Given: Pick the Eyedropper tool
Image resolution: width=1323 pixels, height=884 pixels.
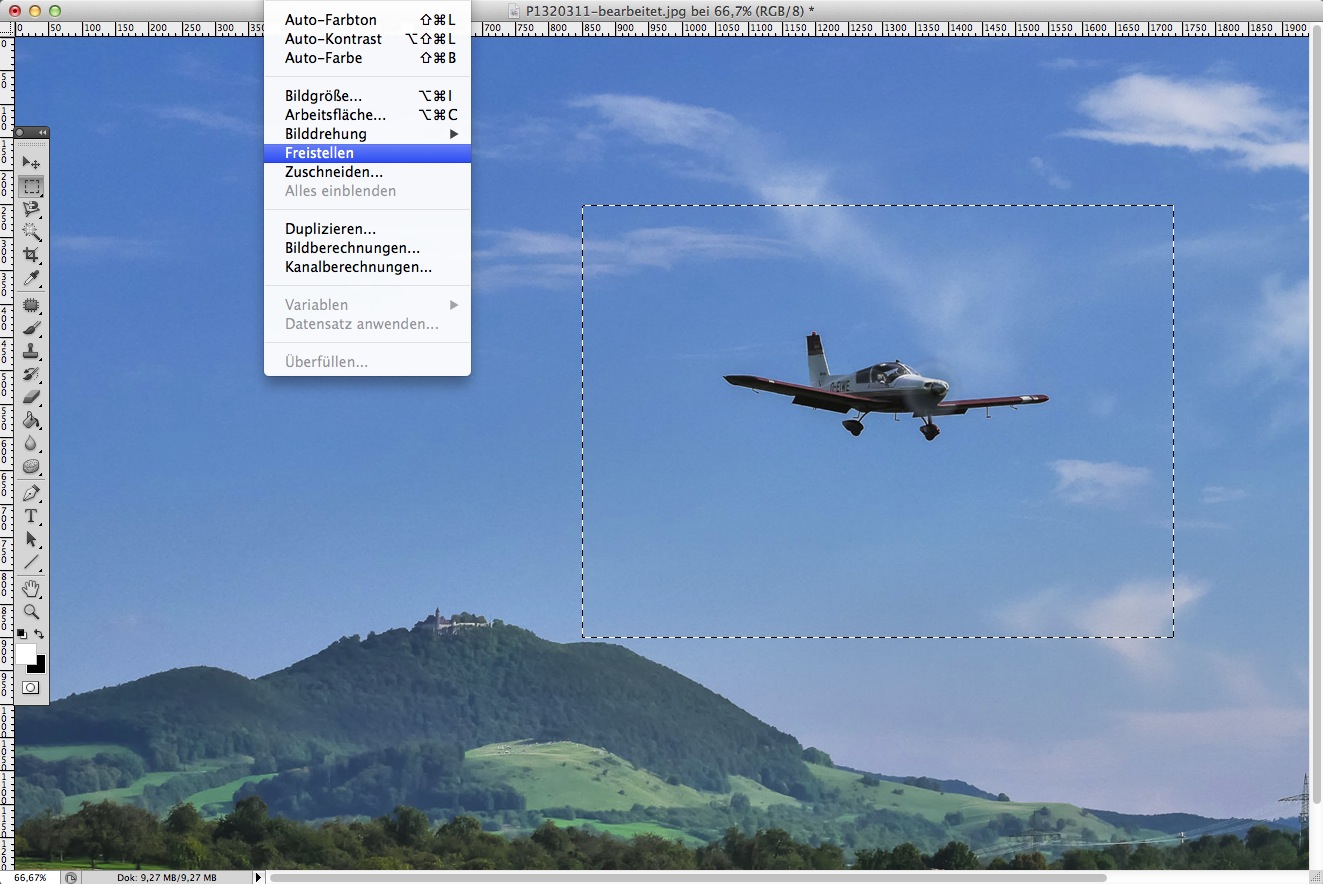Looking at the screenshot, I should coord(31,278).
